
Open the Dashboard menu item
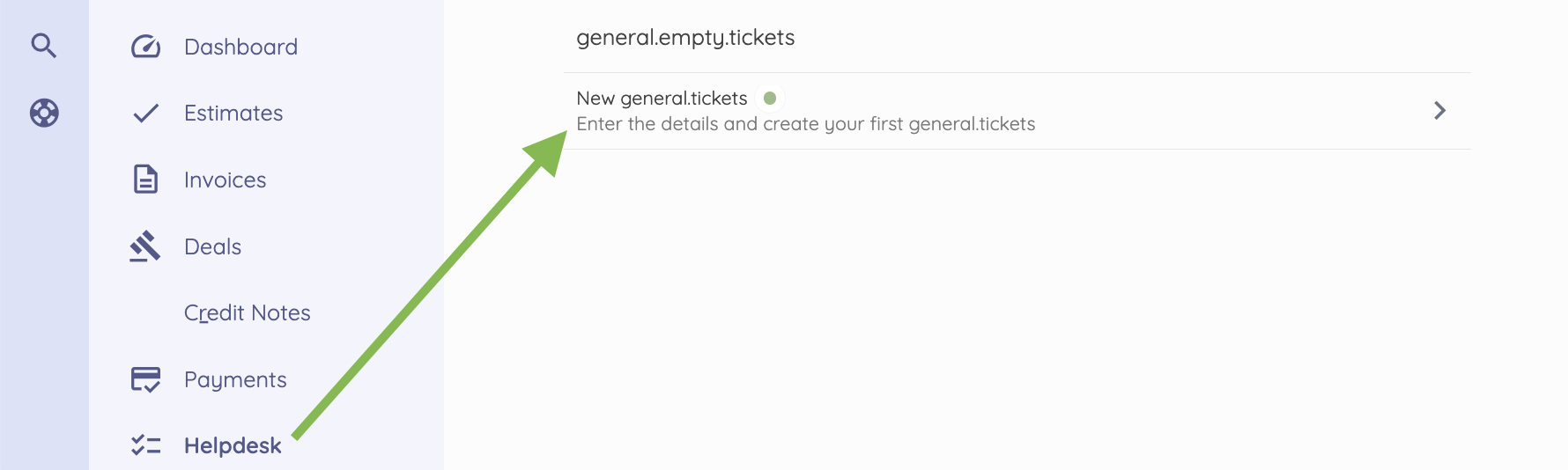coord(240,47)
